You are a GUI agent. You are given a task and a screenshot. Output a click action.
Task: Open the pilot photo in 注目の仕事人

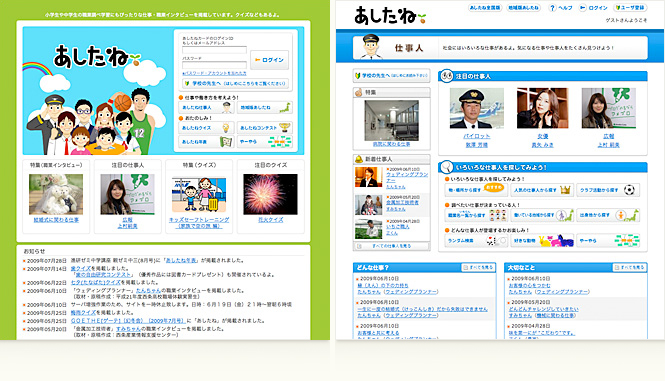click(x=477, y=108)
